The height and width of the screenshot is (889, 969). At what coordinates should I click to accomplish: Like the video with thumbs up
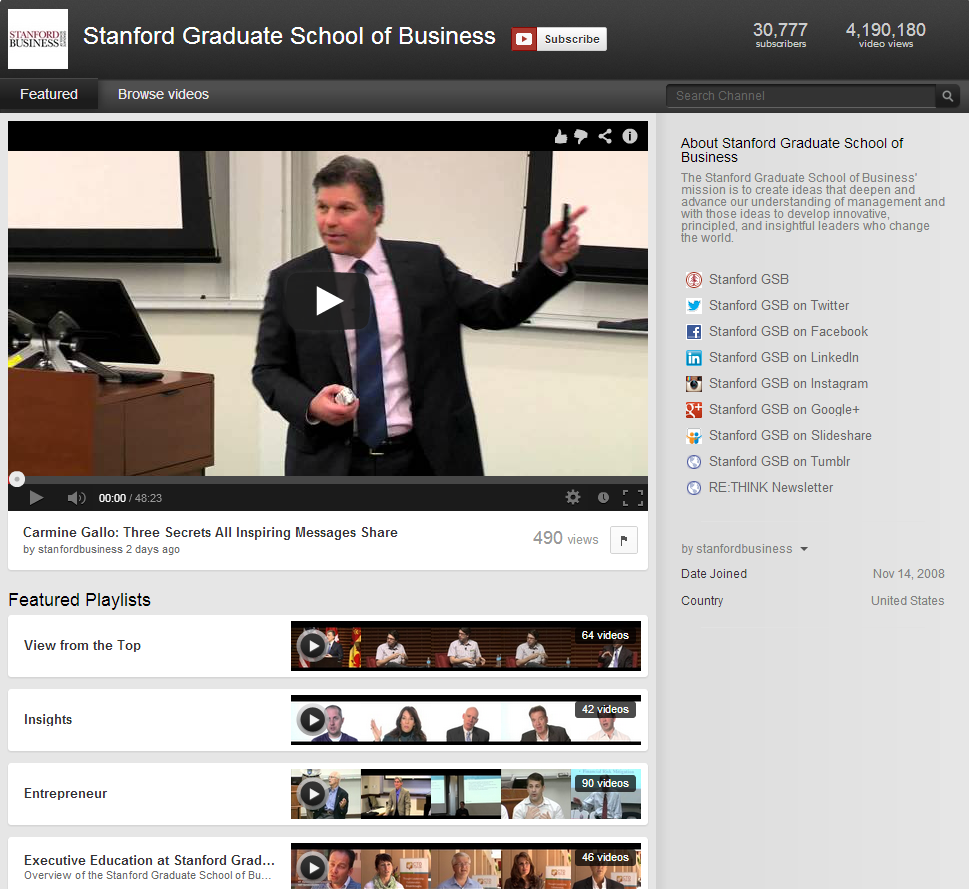pyautogui.click(x=561, y=136)
